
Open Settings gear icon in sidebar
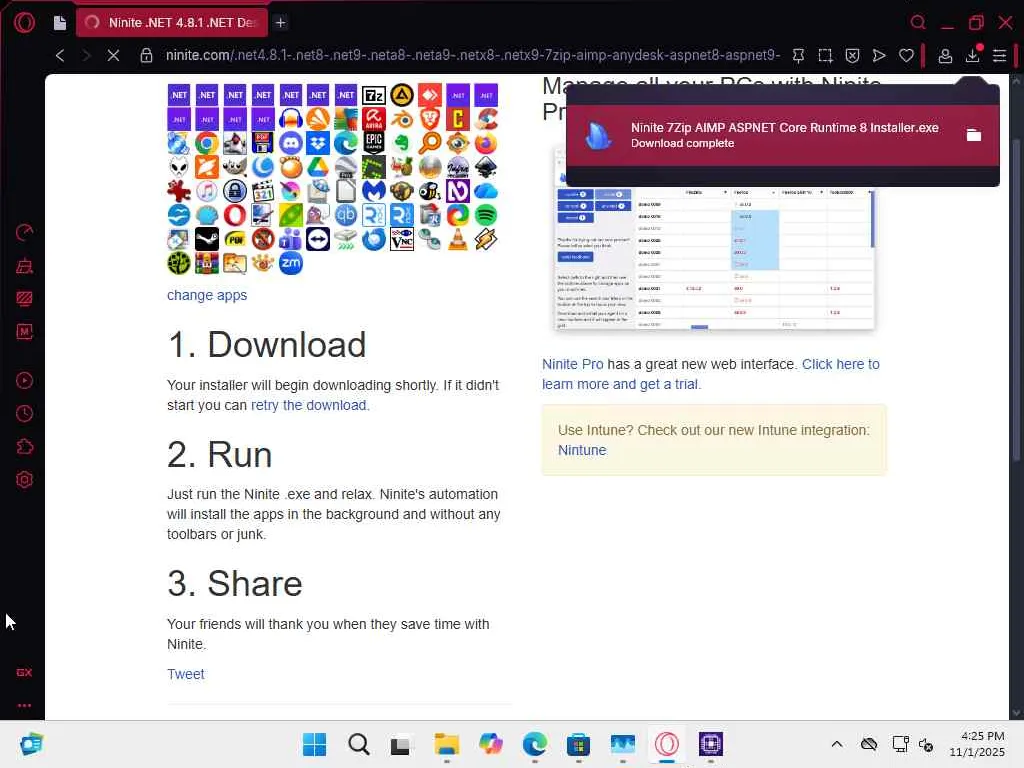coord(24,480)
